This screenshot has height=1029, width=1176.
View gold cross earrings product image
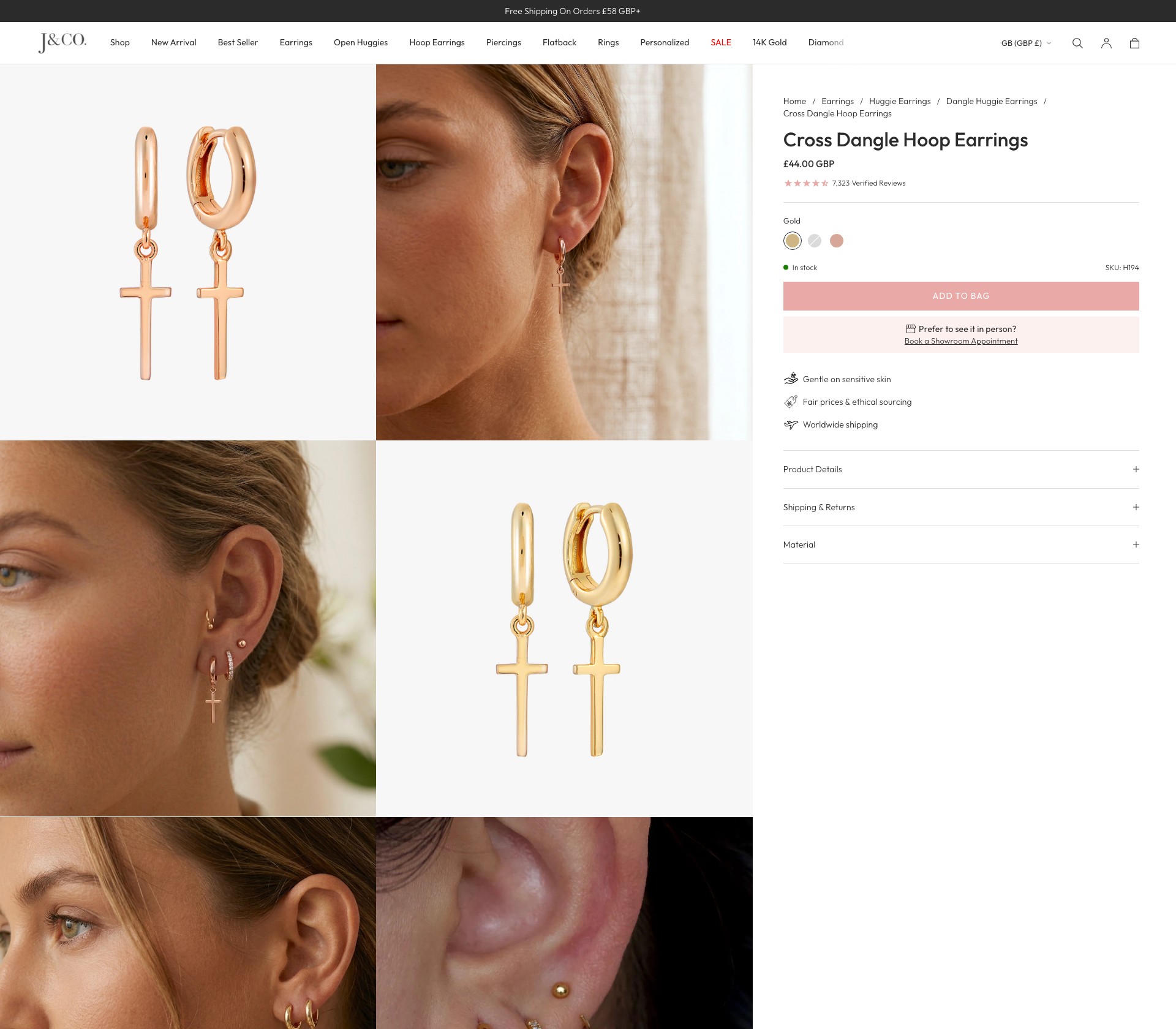(x=564, y=628)
